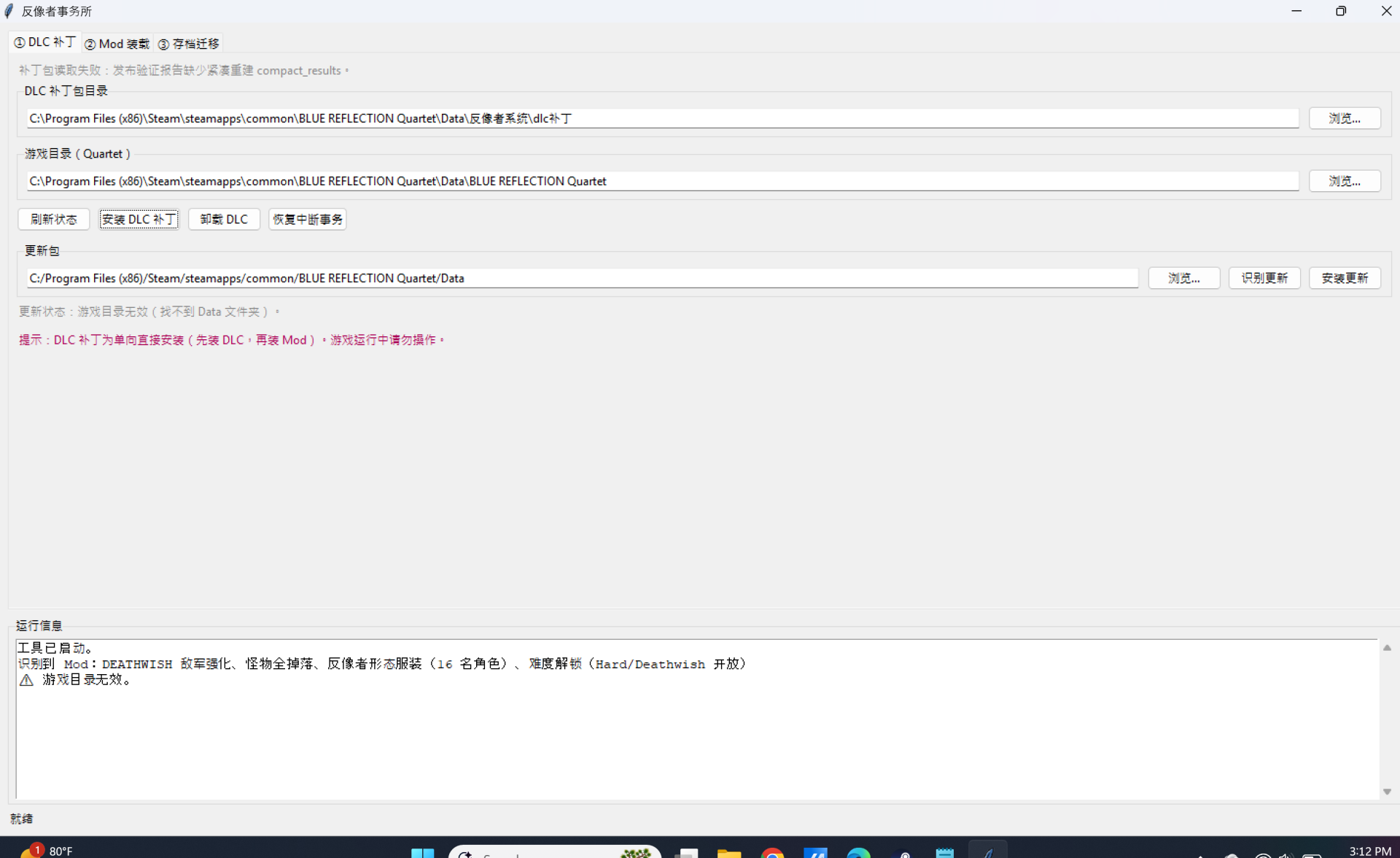Close the 反像者事务所 window

click(x=1385, y=11)
